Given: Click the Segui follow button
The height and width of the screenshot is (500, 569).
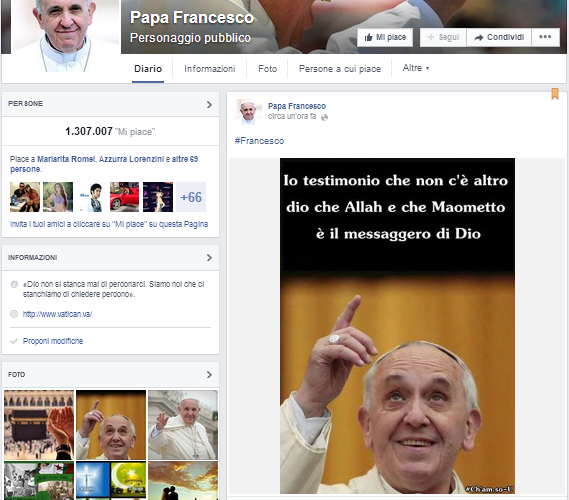Looking at the screenshot, I should pyautogui.click(x=443, y=37).
